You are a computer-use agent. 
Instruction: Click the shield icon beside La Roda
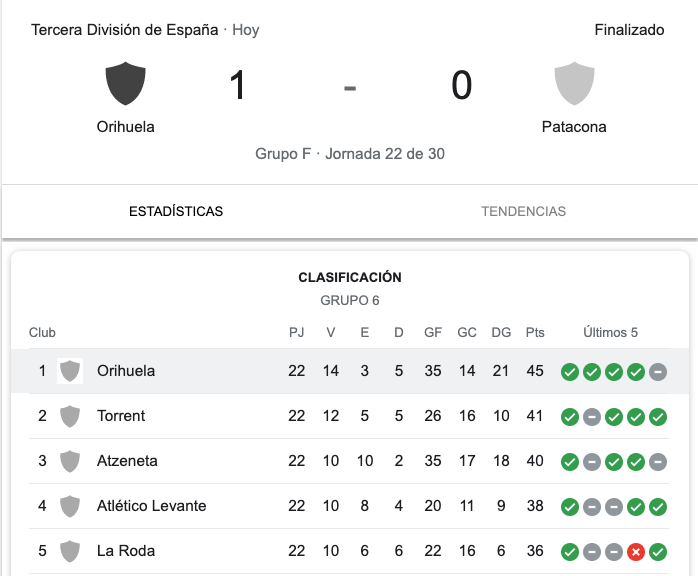click(x=70, y=551)
